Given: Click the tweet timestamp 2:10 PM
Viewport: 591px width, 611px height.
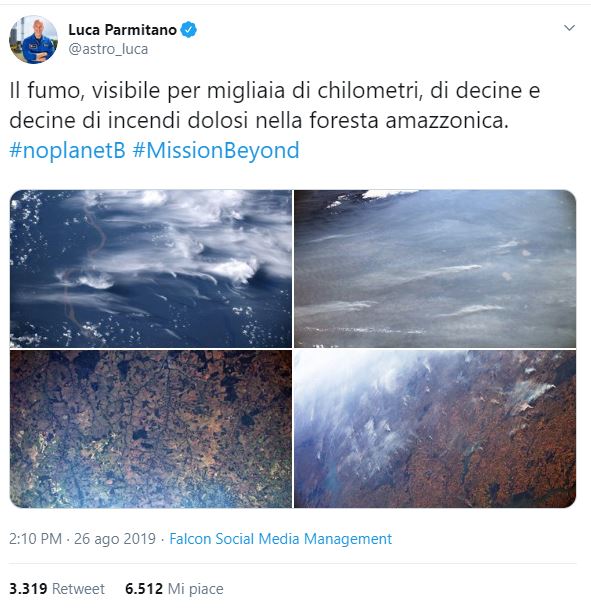Looking at the screenshot, I should [35, 539].
